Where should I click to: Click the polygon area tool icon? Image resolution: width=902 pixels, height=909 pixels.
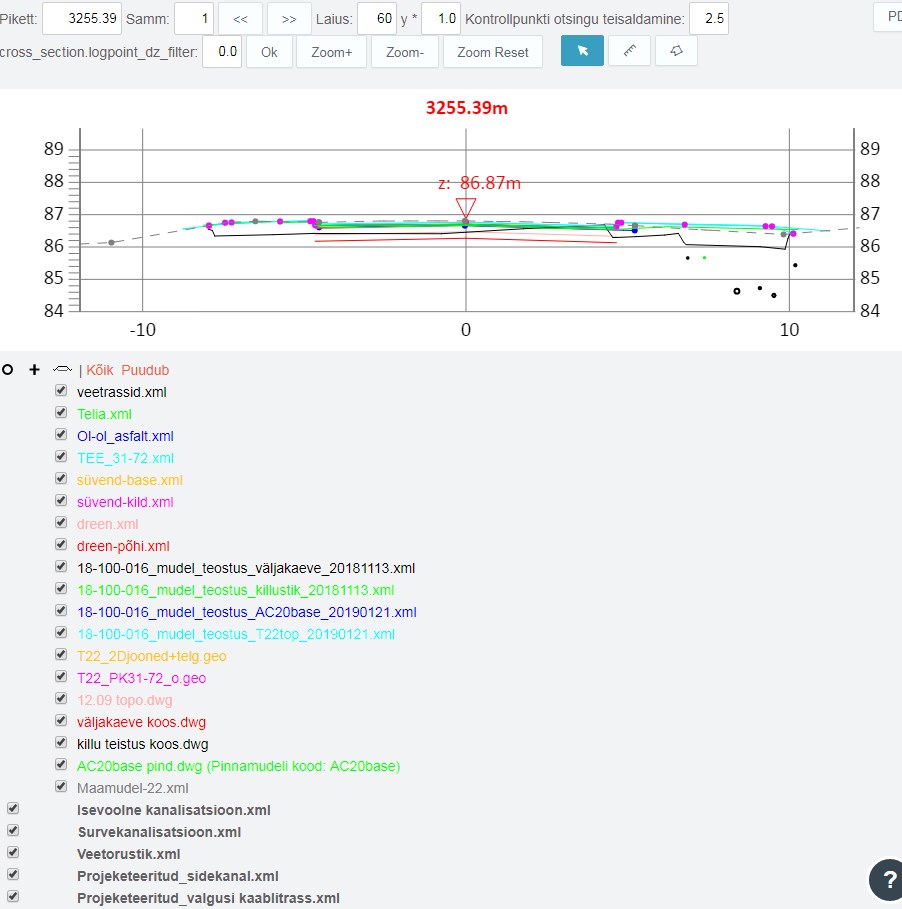(676, 51)
